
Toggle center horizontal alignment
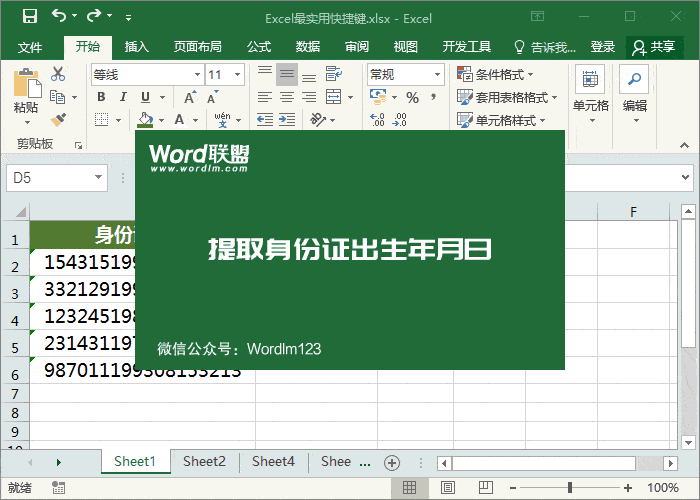tap(286, 97)
